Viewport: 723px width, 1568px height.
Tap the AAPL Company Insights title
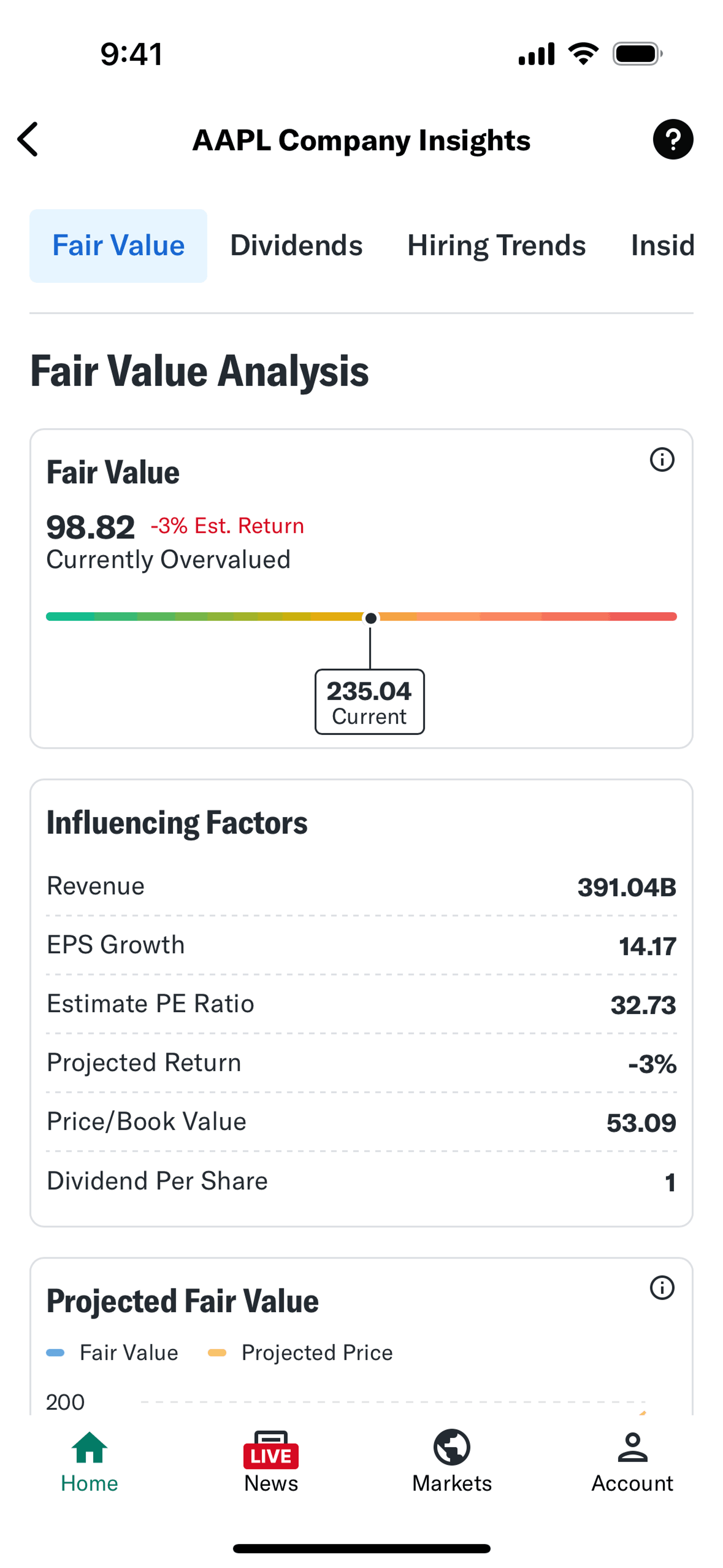pyautogui.click(x=361, y=140)
